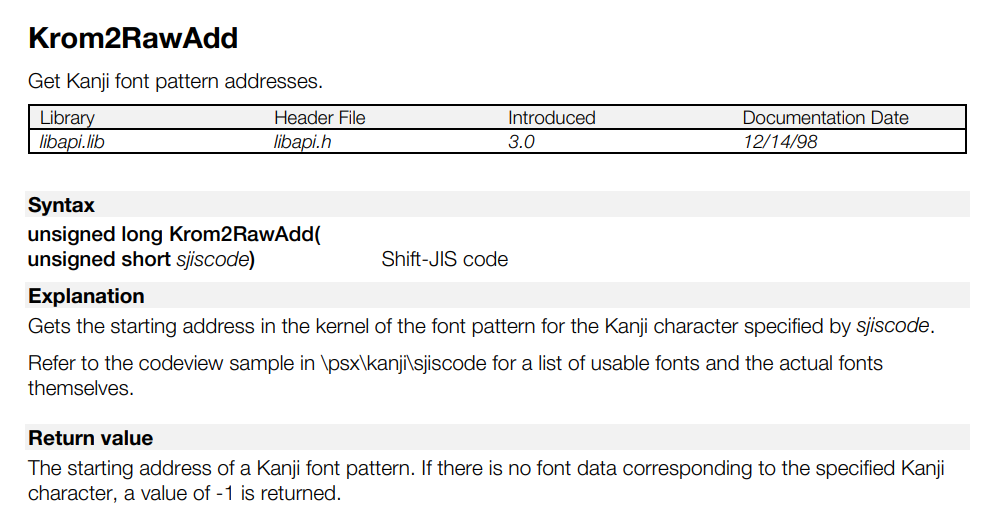Click the Documentation Date column header
Image resolution: width=988 pixels, height=510 pixels.
click(x=825, y=118)
